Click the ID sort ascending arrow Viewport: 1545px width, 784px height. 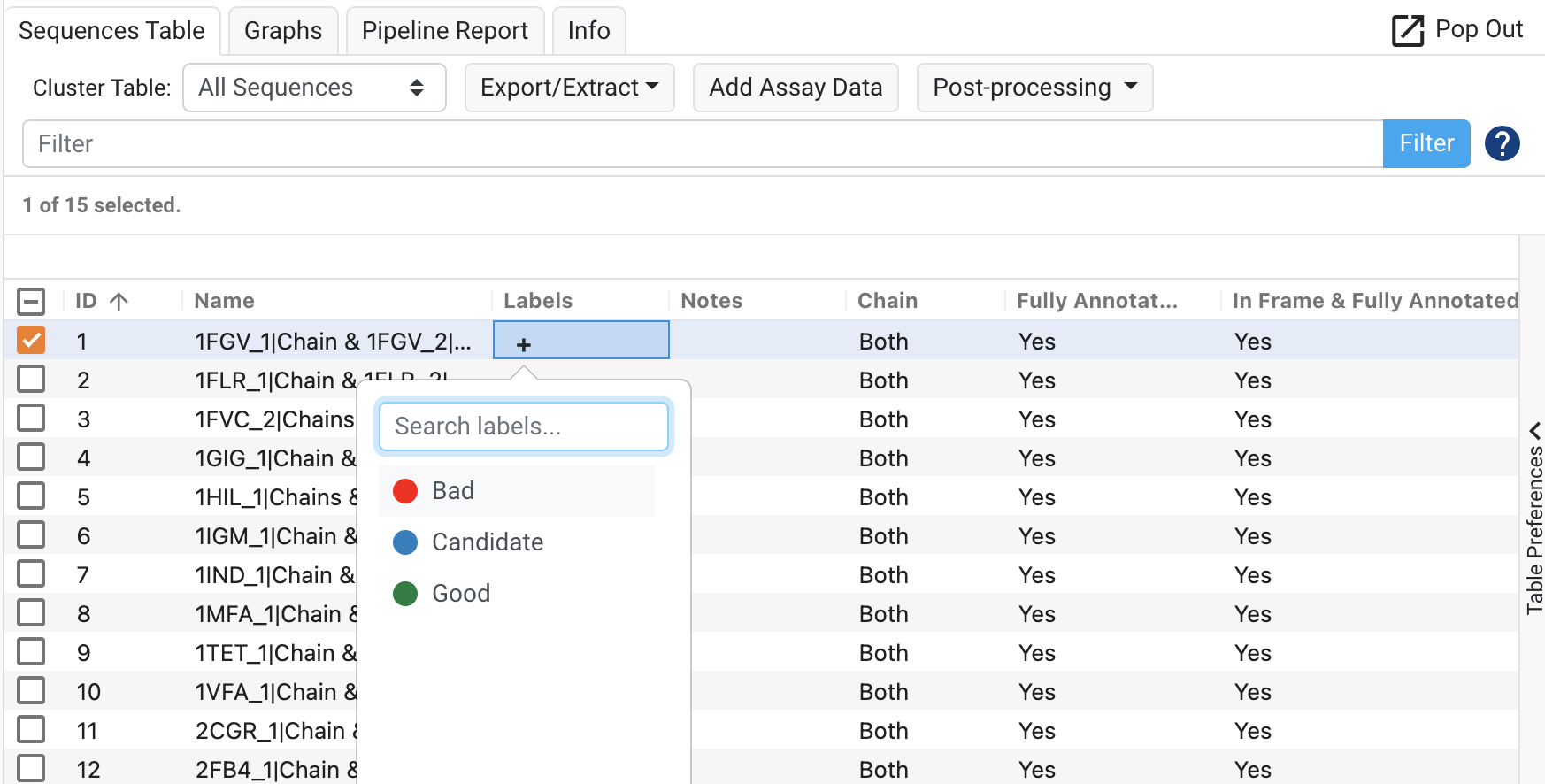click(x=119, y=302)
